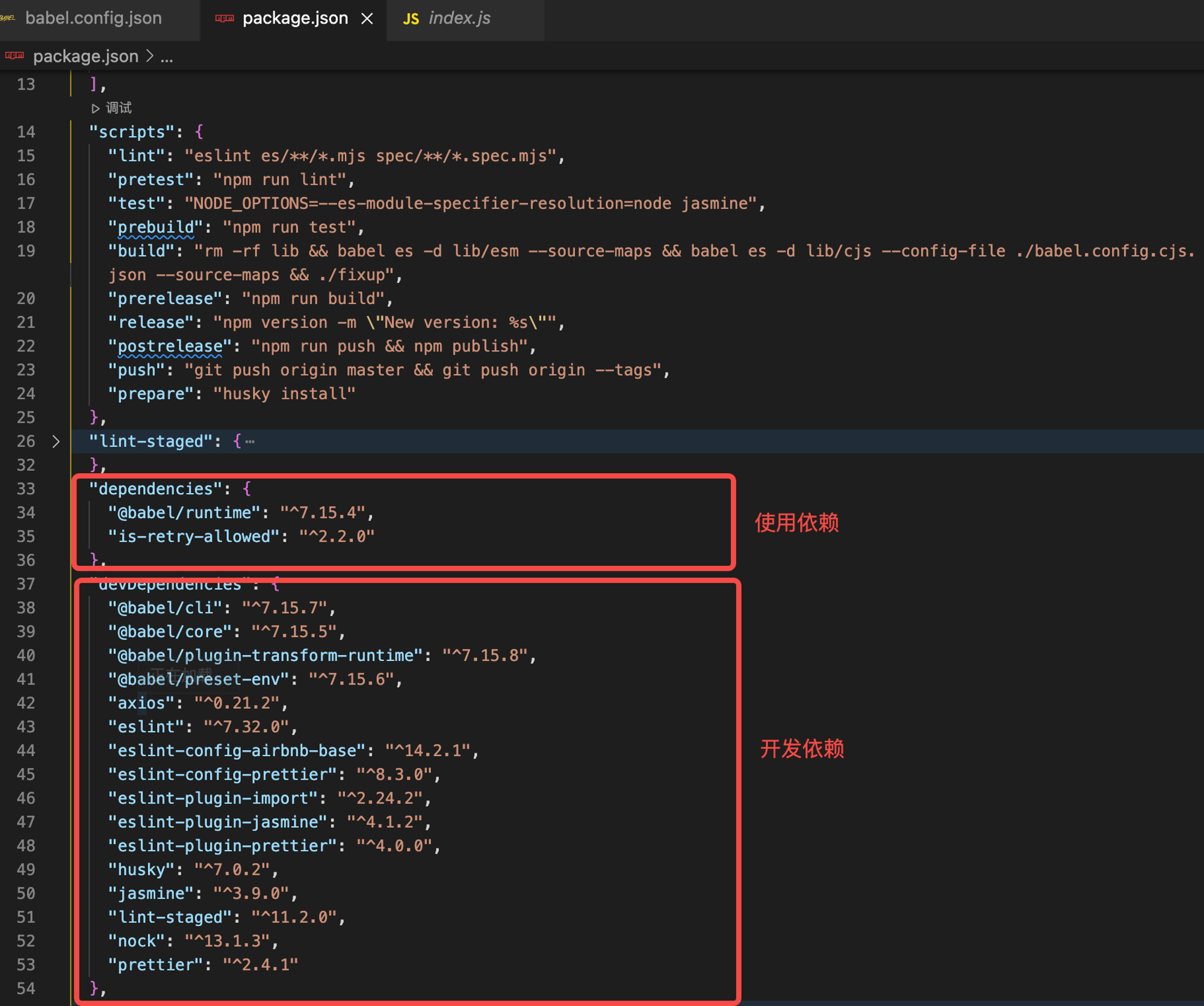Image resolution: width=1204 pixels, height=1006 pixels.
Task: Select the package.json editor tab
Action: 295,18
